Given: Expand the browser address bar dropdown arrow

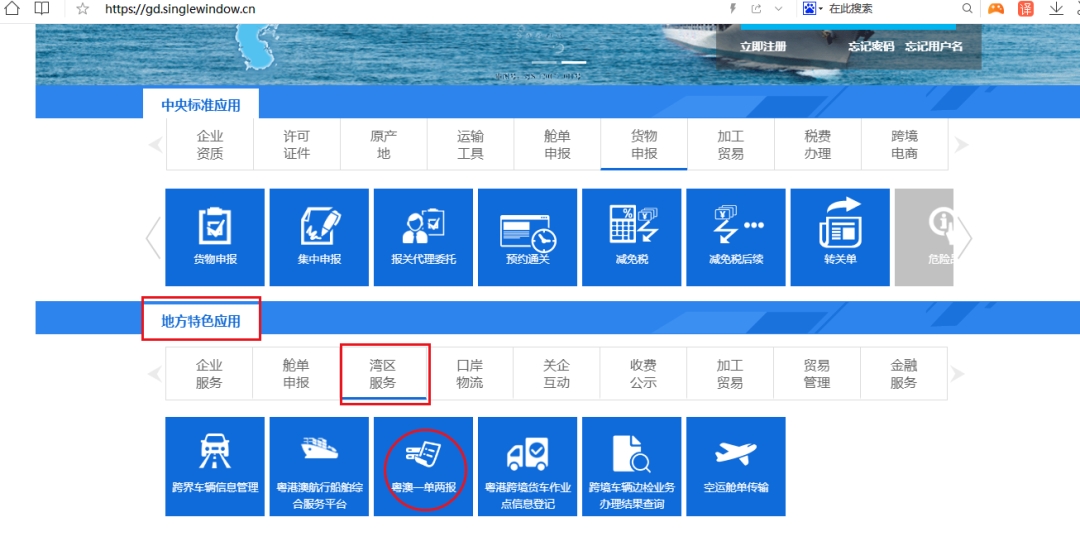Looking at the screenshot, I should [778, 9].
